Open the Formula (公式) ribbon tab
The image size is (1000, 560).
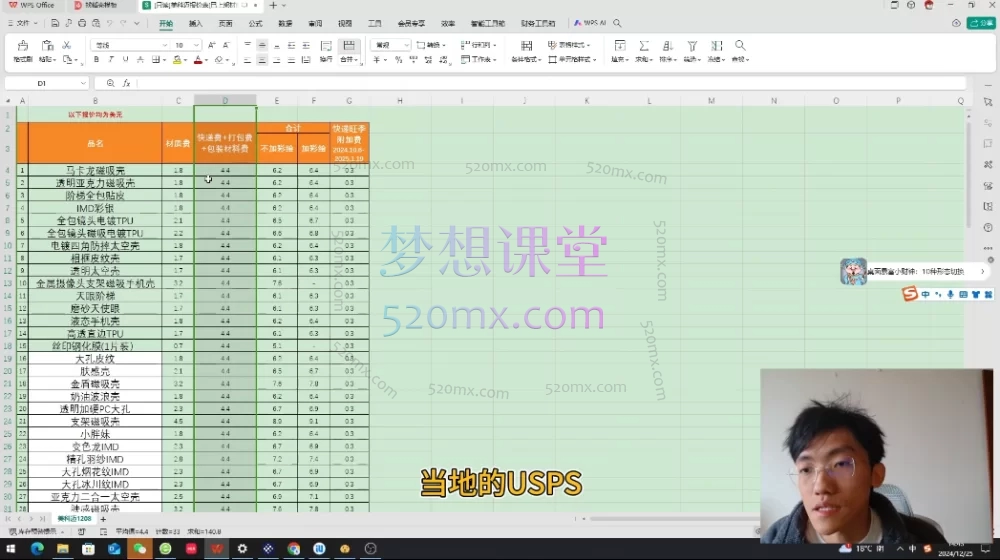(x=256, y=24)
